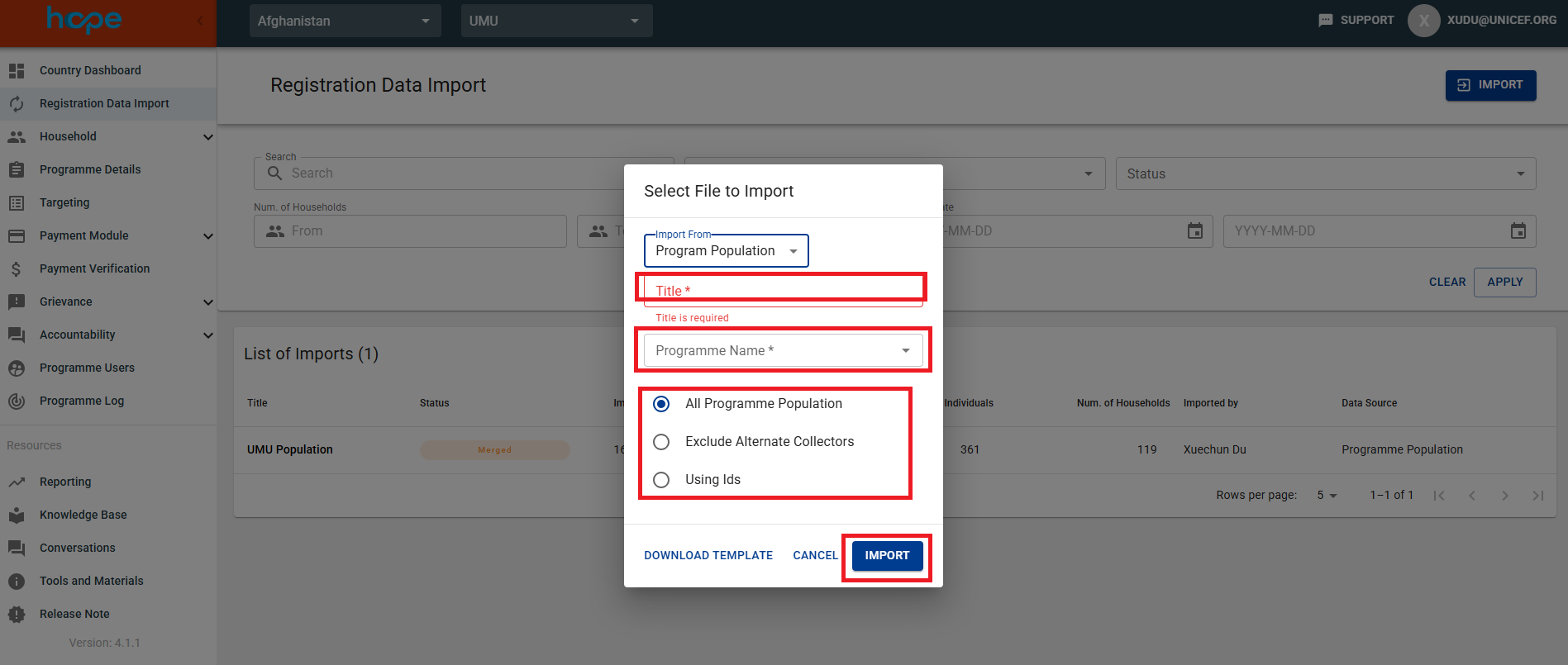Click the Reporting trend icon
The image size is (1568, 665).
coord(17,482)
